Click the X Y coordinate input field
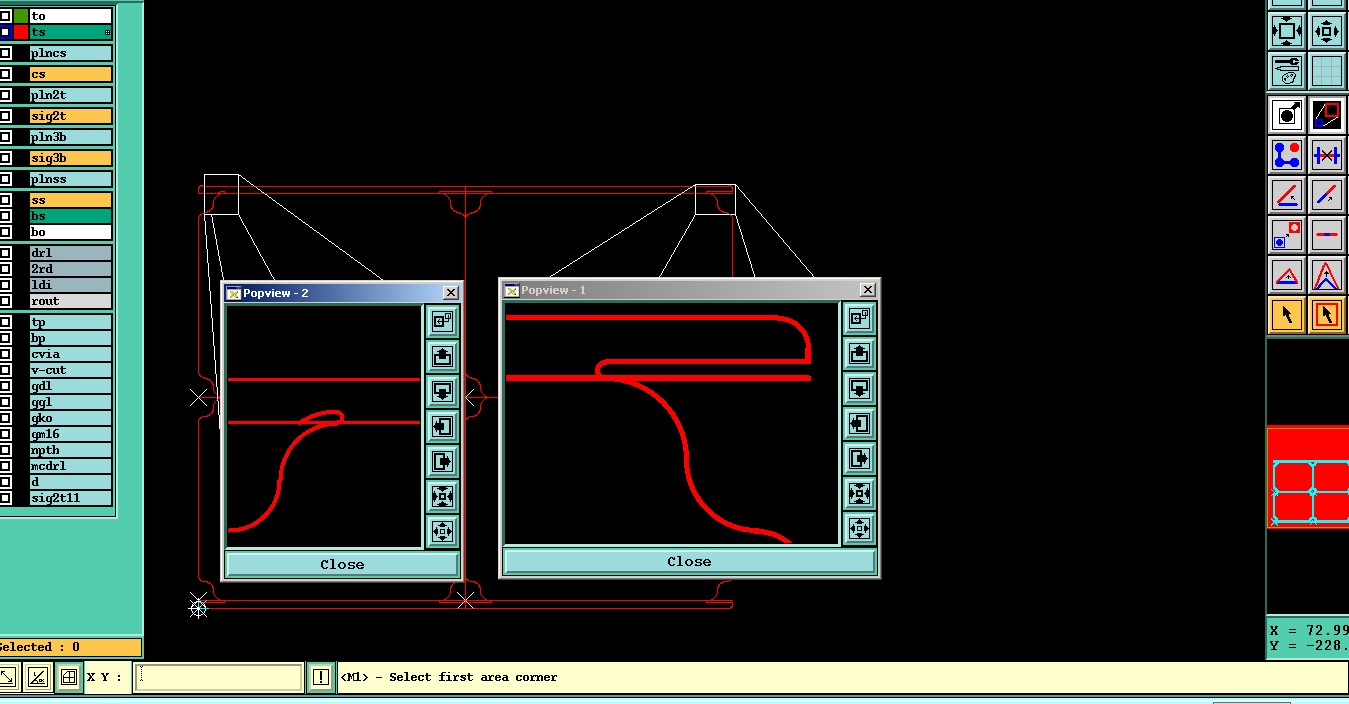 coord(218,677)
